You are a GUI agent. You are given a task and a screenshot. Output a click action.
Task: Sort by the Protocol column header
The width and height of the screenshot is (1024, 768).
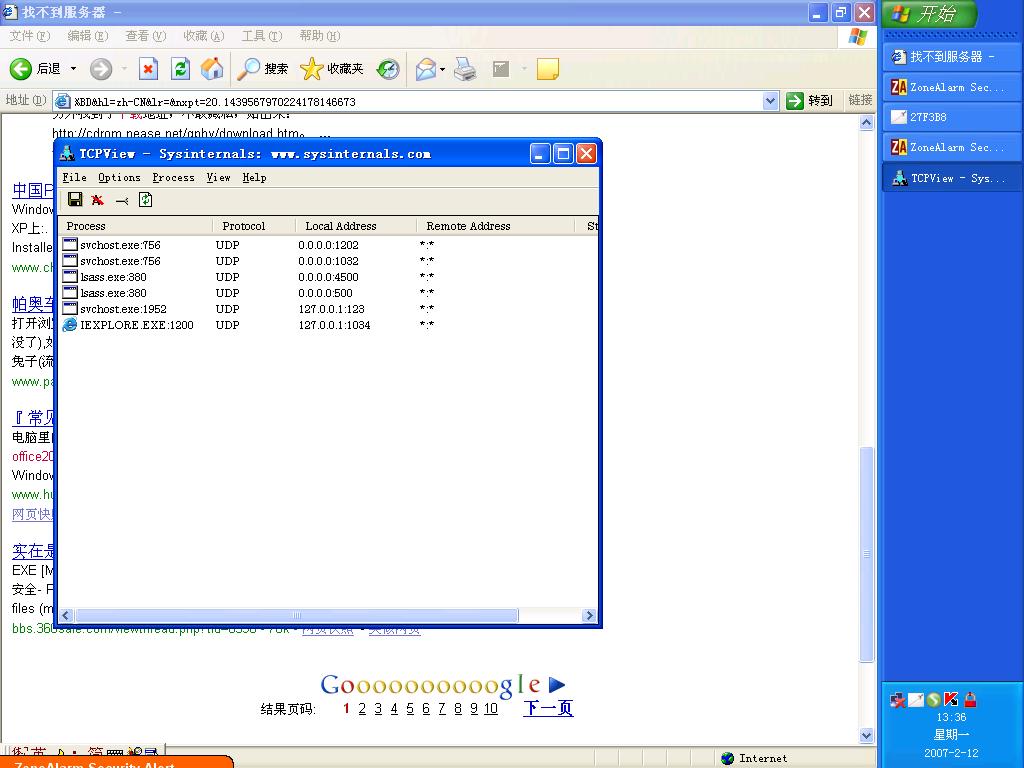[244, 226]
